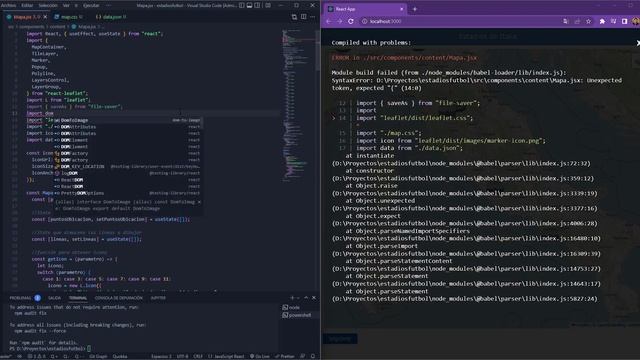Start Go Live server from status bar

(260, 356)
